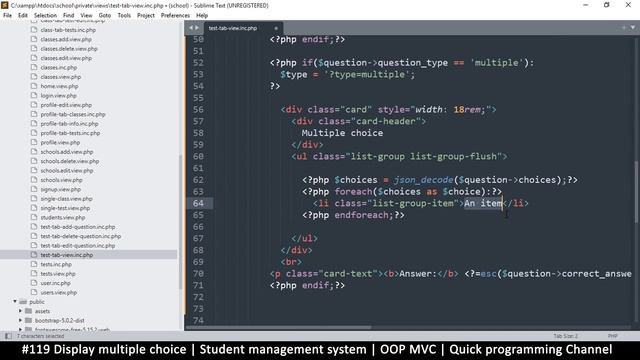
Task: Change Tab Size setting in status bar
Action: [x=565, y=336]
